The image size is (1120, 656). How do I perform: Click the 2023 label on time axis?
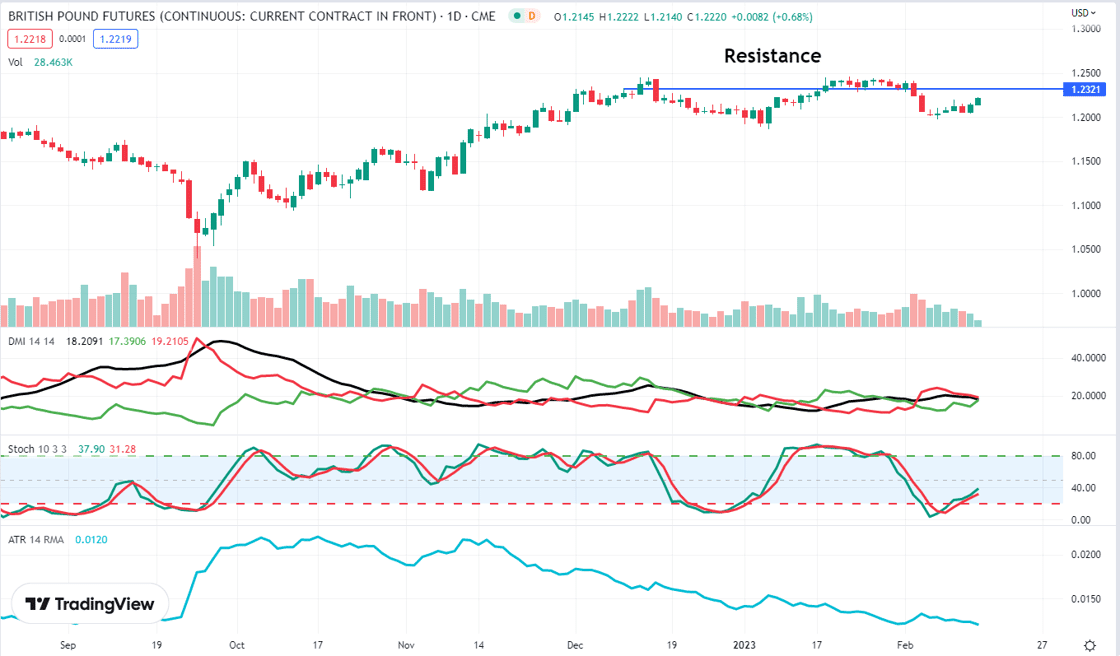pos(744,645)
